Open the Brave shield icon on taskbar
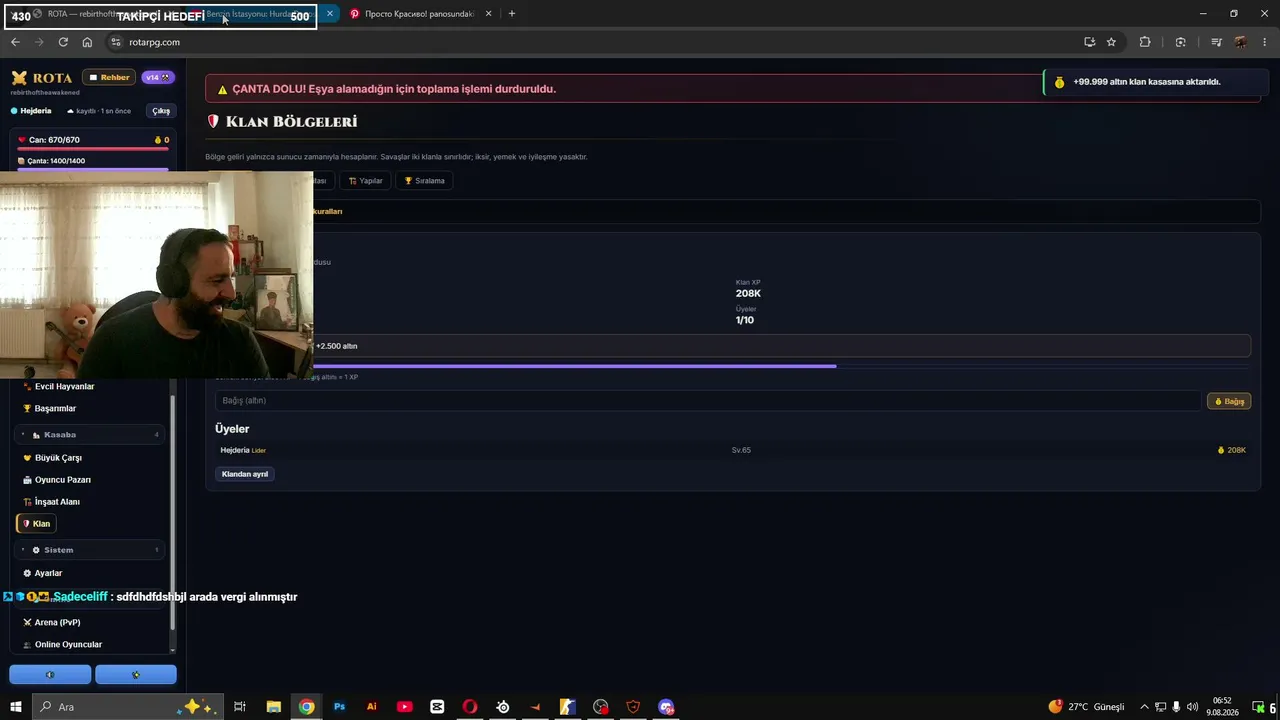Viewport: 1280px width, 720px height. (633, 707)
